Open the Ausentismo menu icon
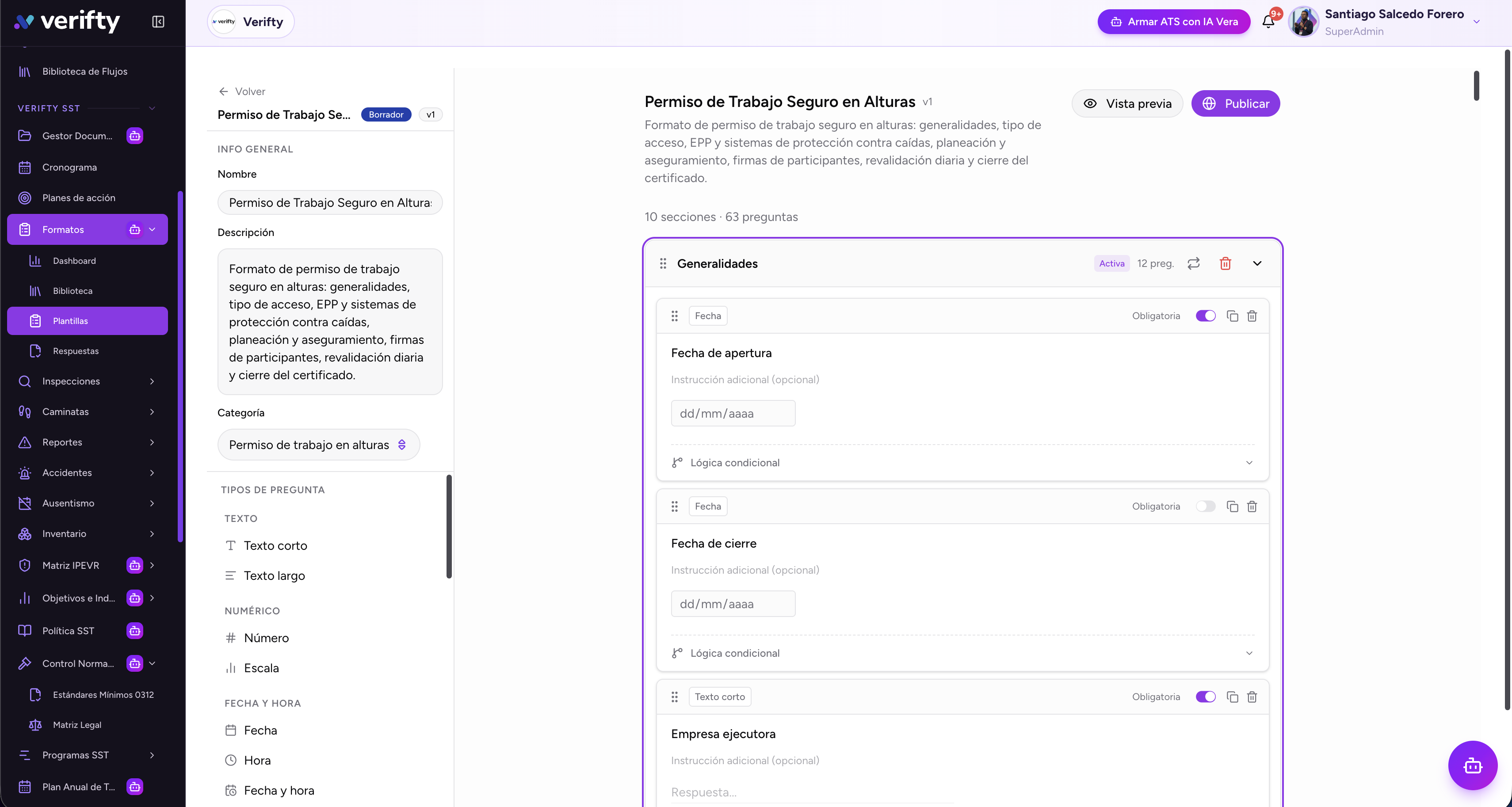The width and height of the screenshot is (1512, 807). pyautogui.click(x=25, y=503)
